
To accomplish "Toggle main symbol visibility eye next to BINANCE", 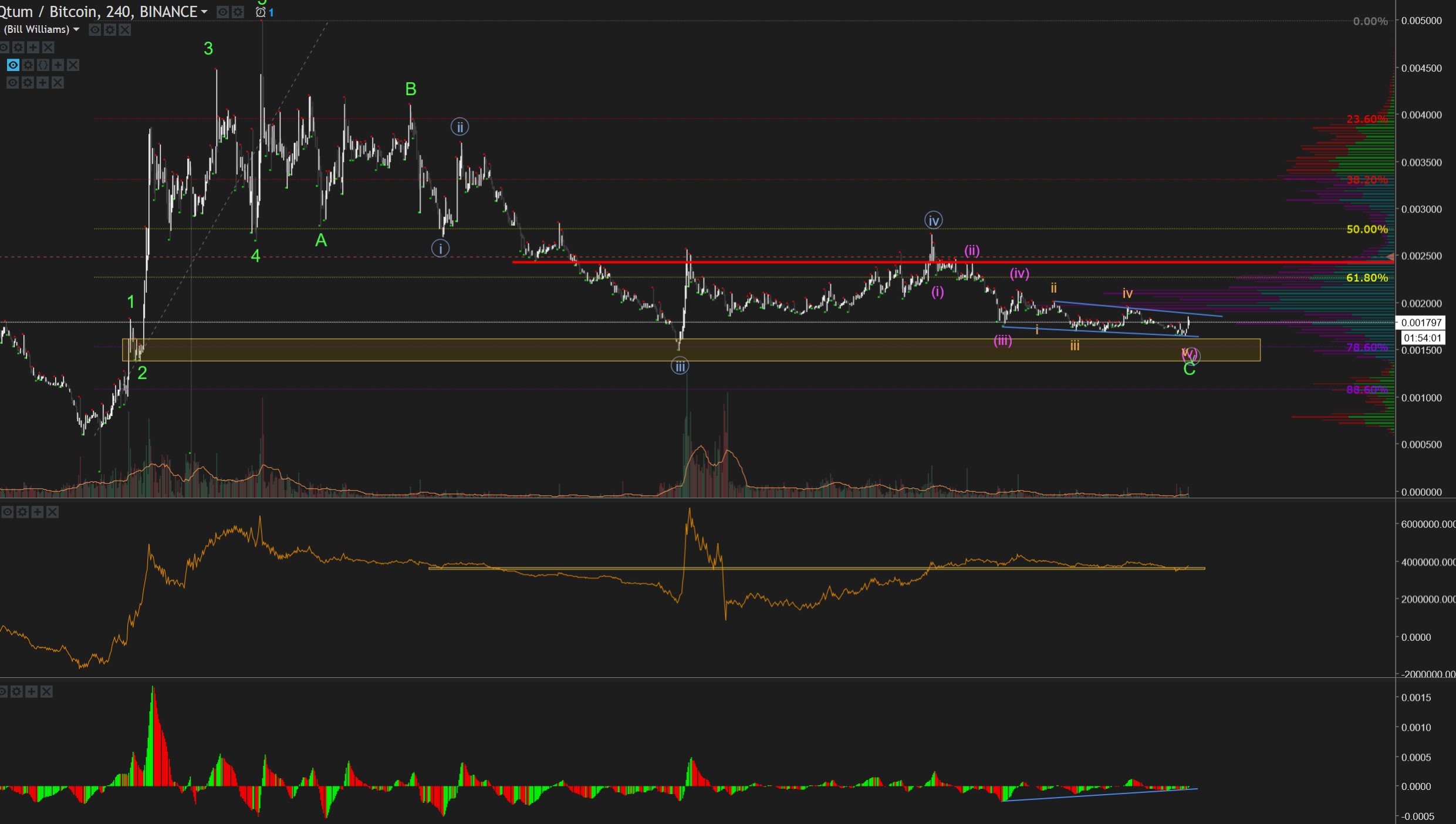I will [222, 12].
